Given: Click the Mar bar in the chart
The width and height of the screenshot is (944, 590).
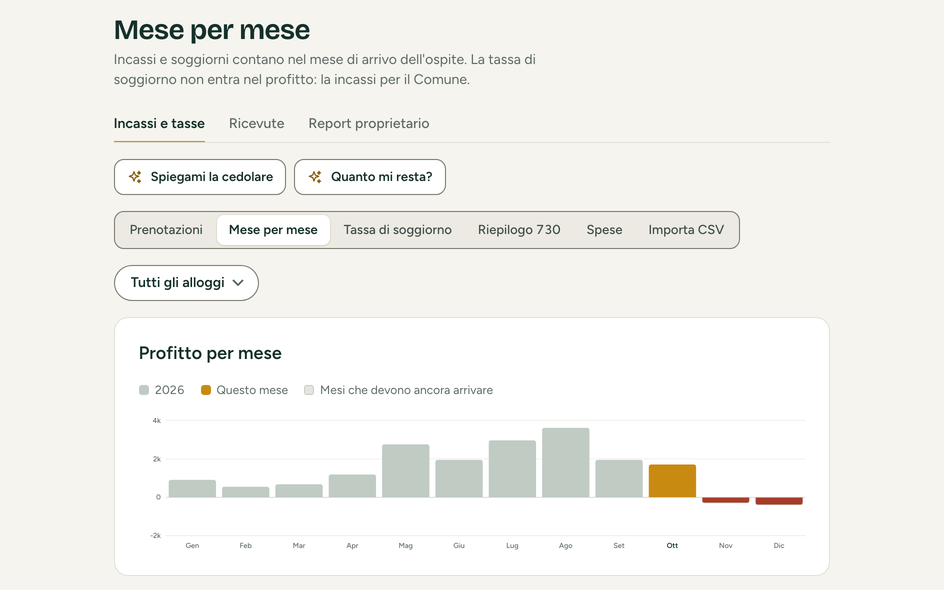Looking at the screenshot, I should (299, 491).
